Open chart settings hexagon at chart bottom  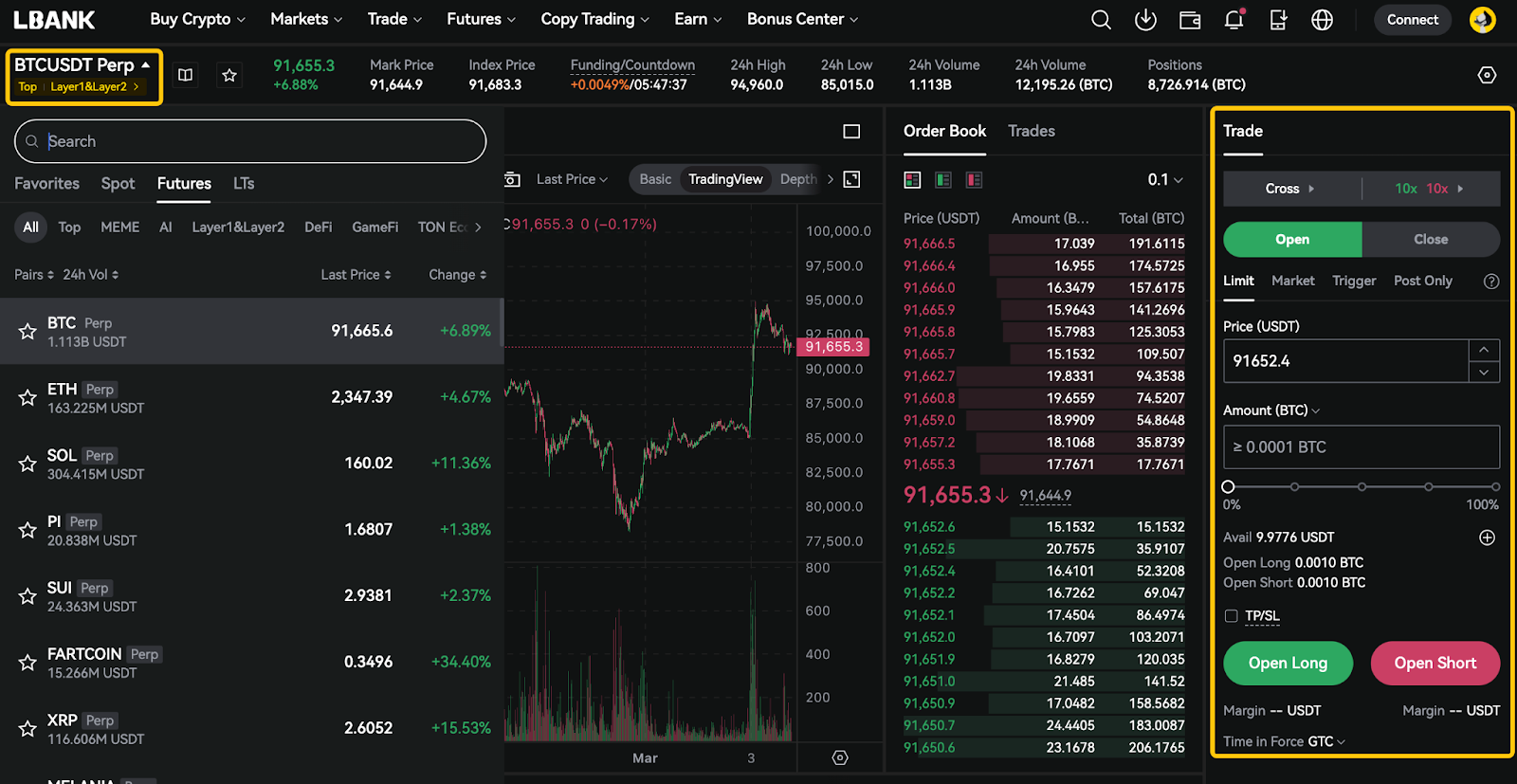[x=840, y=757]
